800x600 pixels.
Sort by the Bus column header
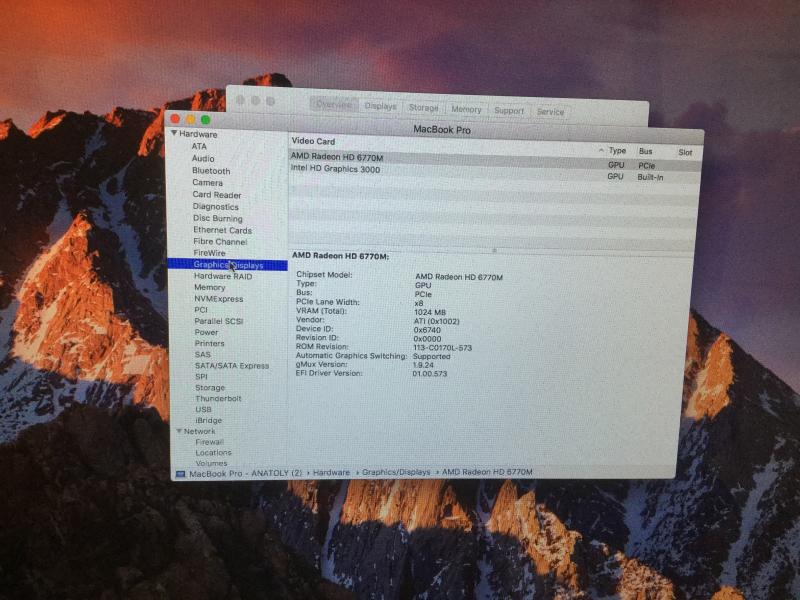point(645,151)
